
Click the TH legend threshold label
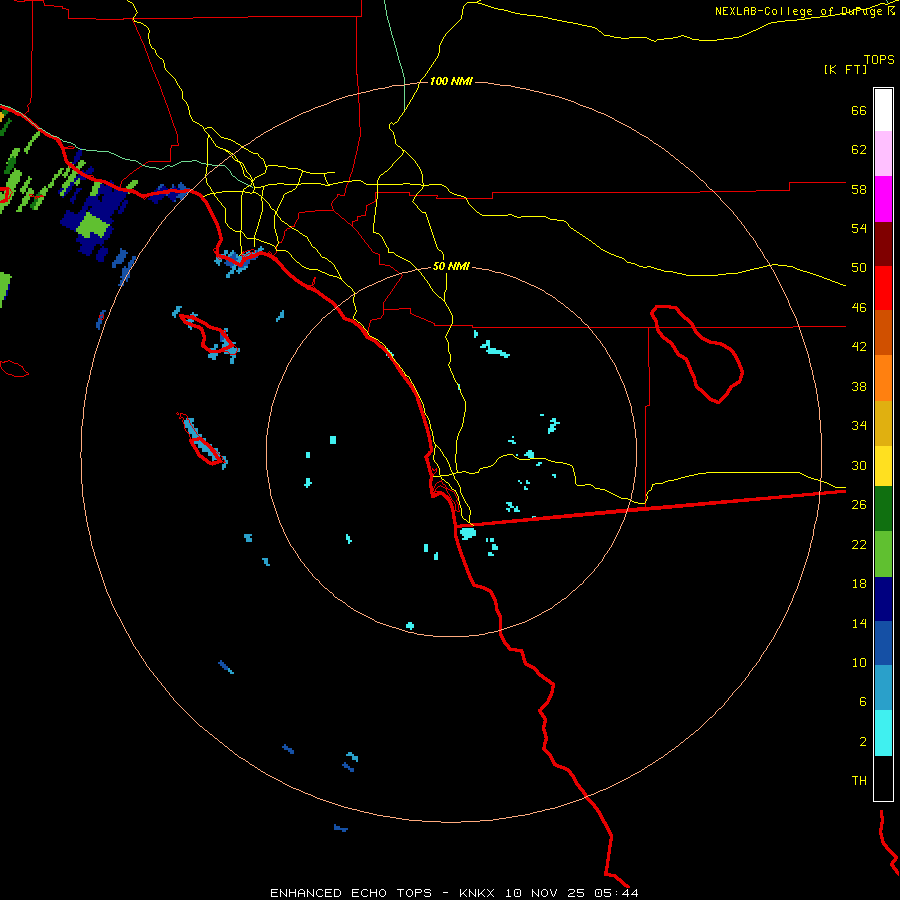(859, 781)
